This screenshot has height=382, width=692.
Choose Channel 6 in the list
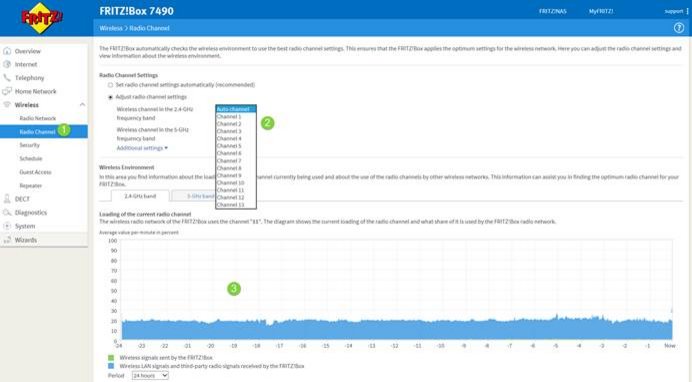tap(236, 153)
